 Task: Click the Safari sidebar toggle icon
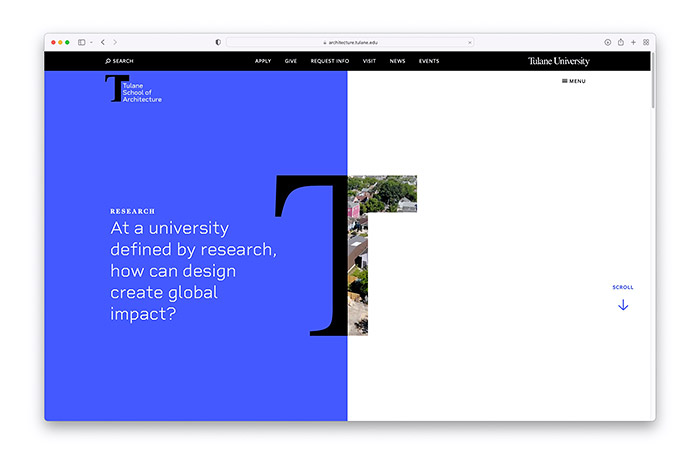click(x=81, y=42)
